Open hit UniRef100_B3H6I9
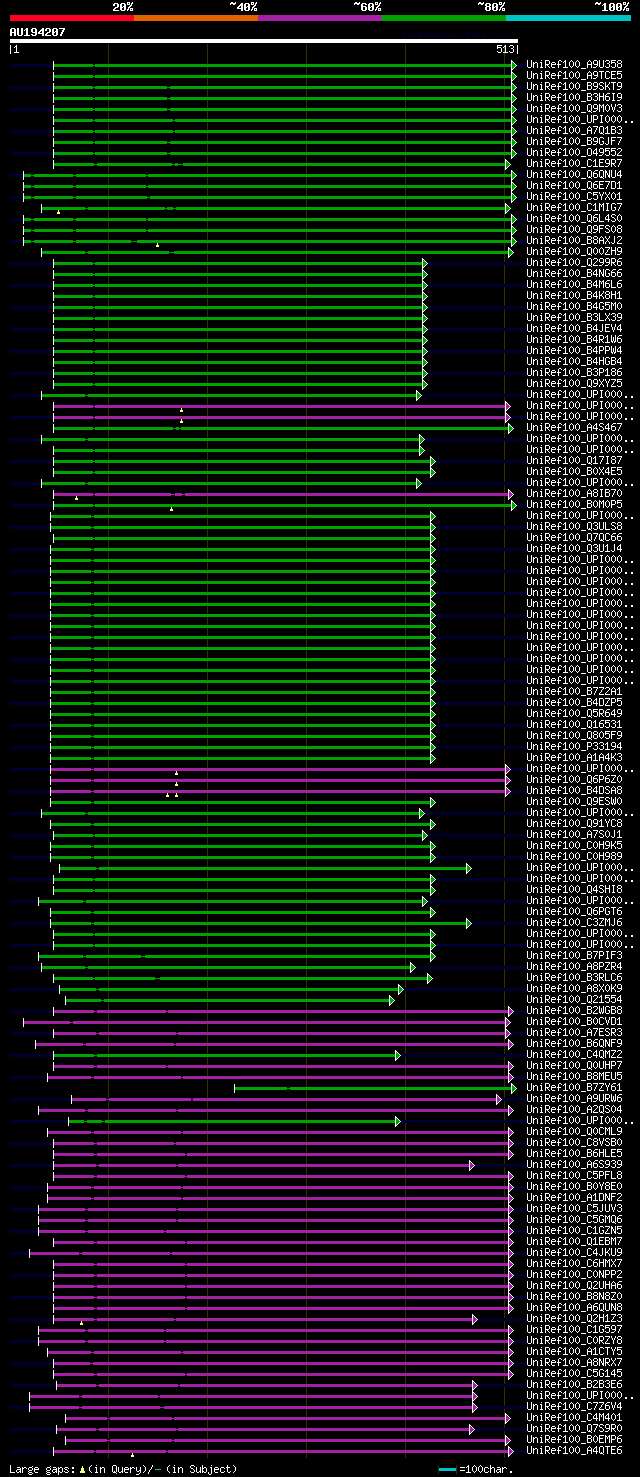 click(574, 97)
